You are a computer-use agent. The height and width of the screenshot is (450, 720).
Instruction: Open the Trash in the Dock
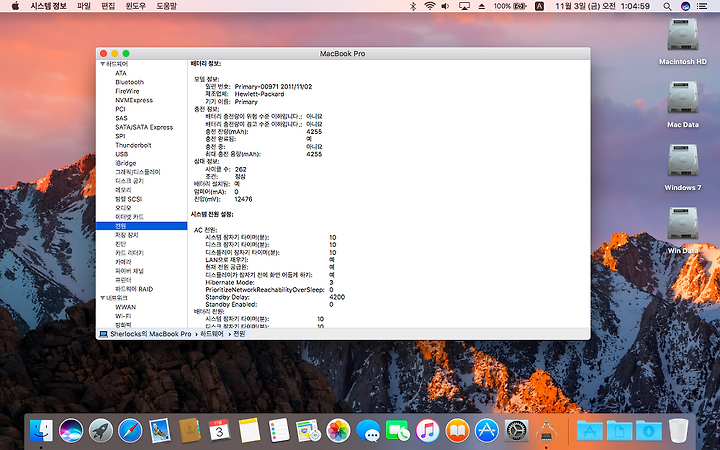(x=679, y=431)
